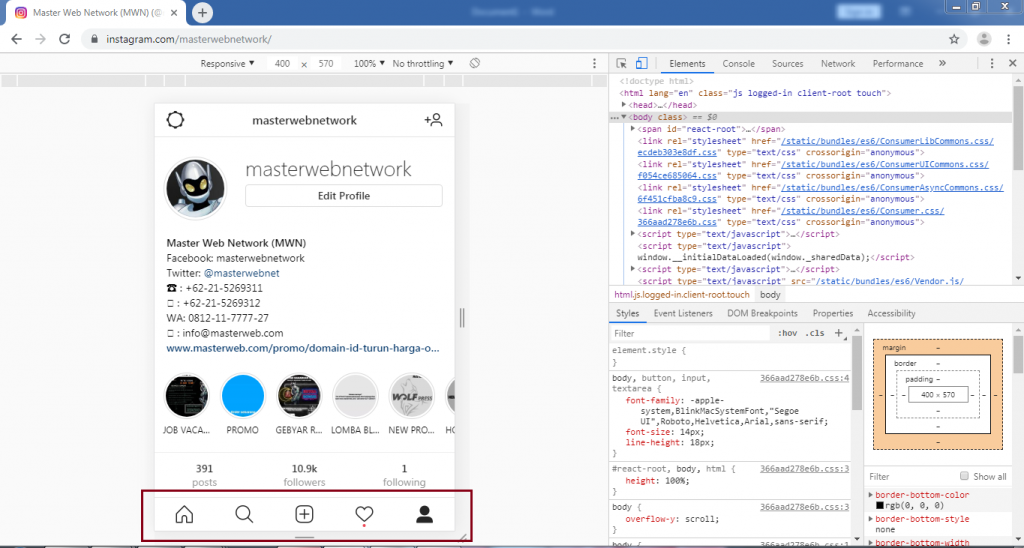Click the rotate device orientation icon
This screenshot has width=1024, height=548.
point(475,63)
